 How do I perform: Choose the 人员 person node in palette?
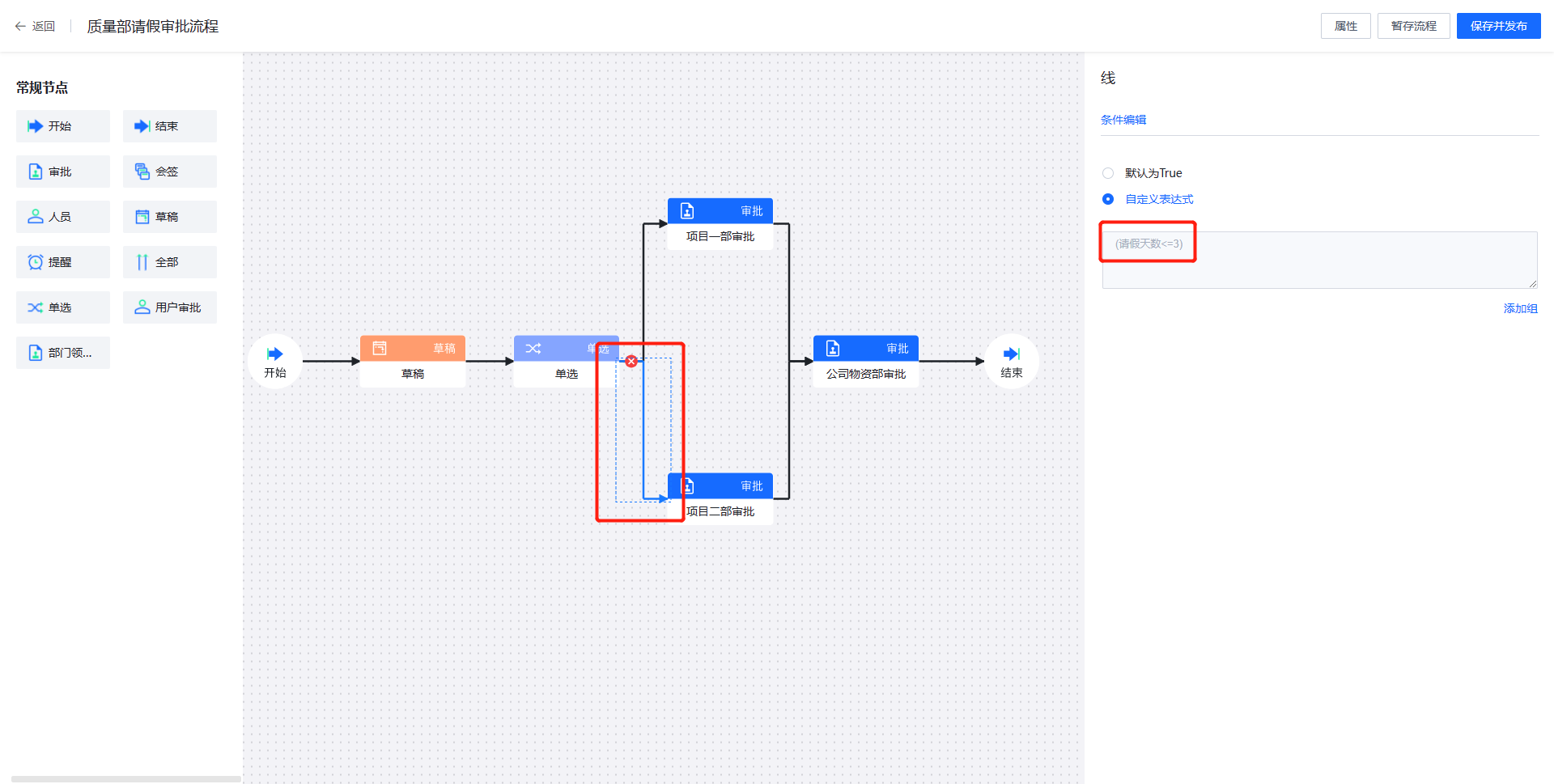point(63,217)
